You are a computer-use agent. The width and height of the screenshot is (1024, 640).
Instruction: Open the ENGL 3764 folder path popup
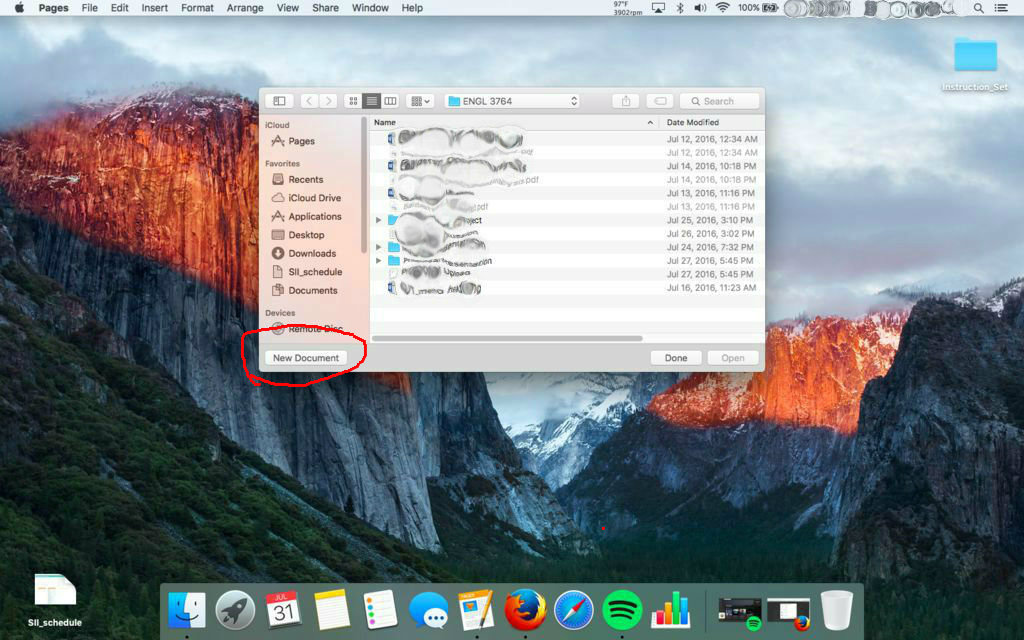tap(512, 101)
